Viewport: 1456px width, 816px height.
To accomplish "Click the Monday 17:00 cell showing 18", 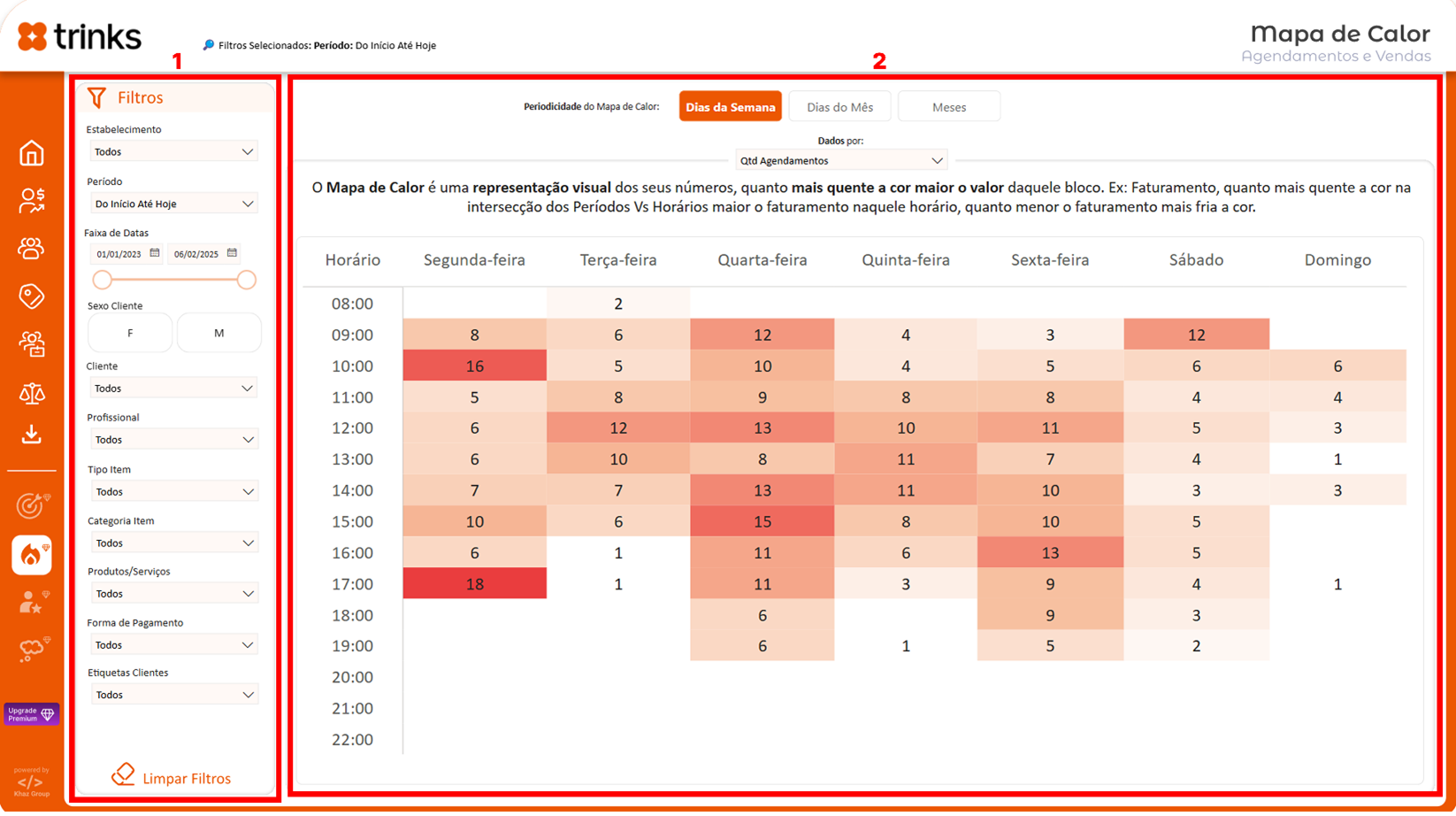I will pyautogui.click(x=474, y=584).
